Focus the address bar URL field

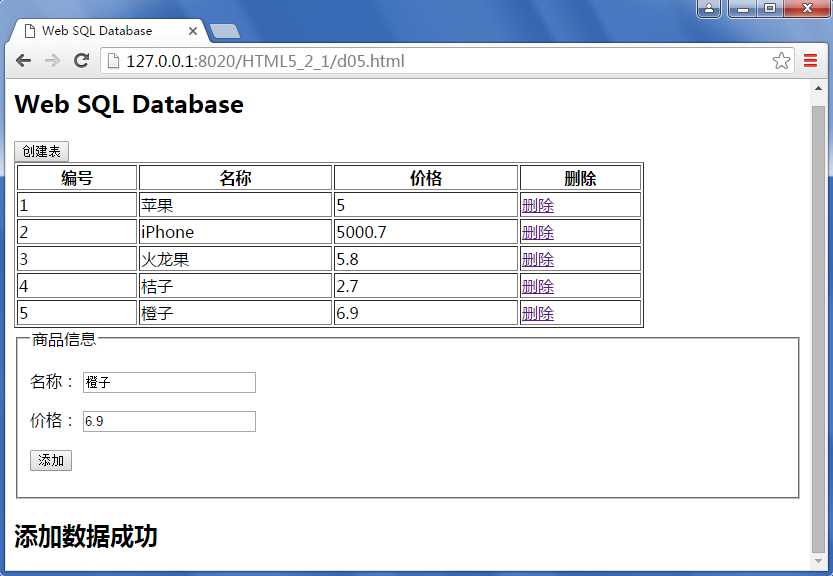(x=446, y=61)
